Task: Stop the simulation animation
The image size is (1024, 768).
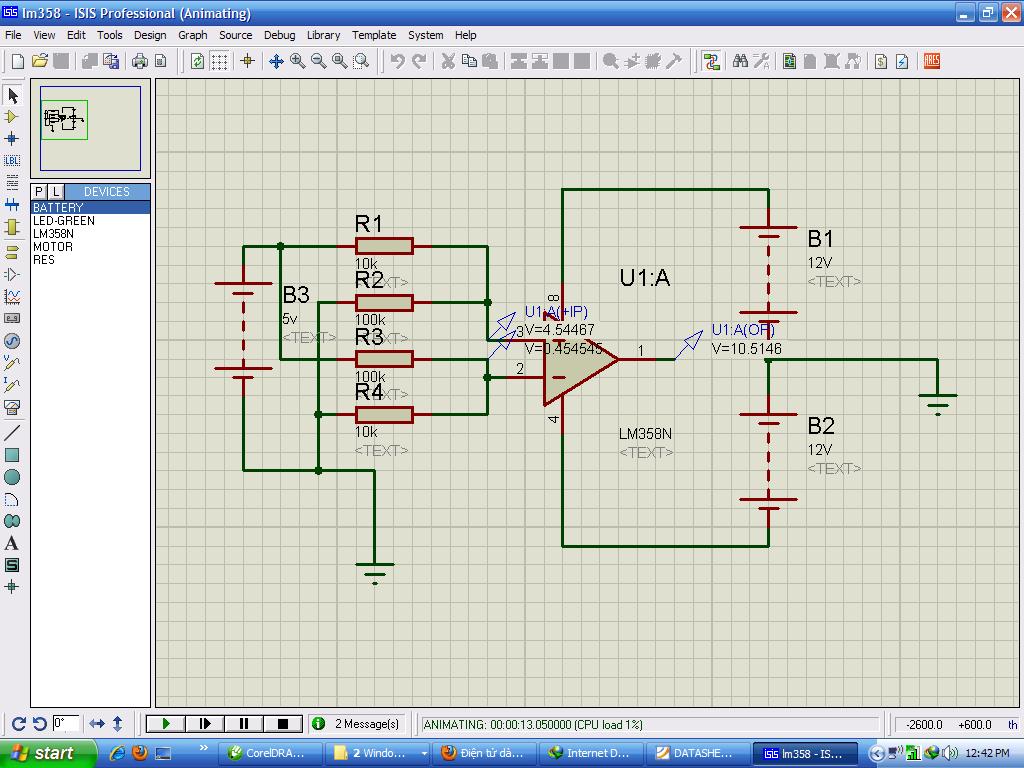Action: 282,723
